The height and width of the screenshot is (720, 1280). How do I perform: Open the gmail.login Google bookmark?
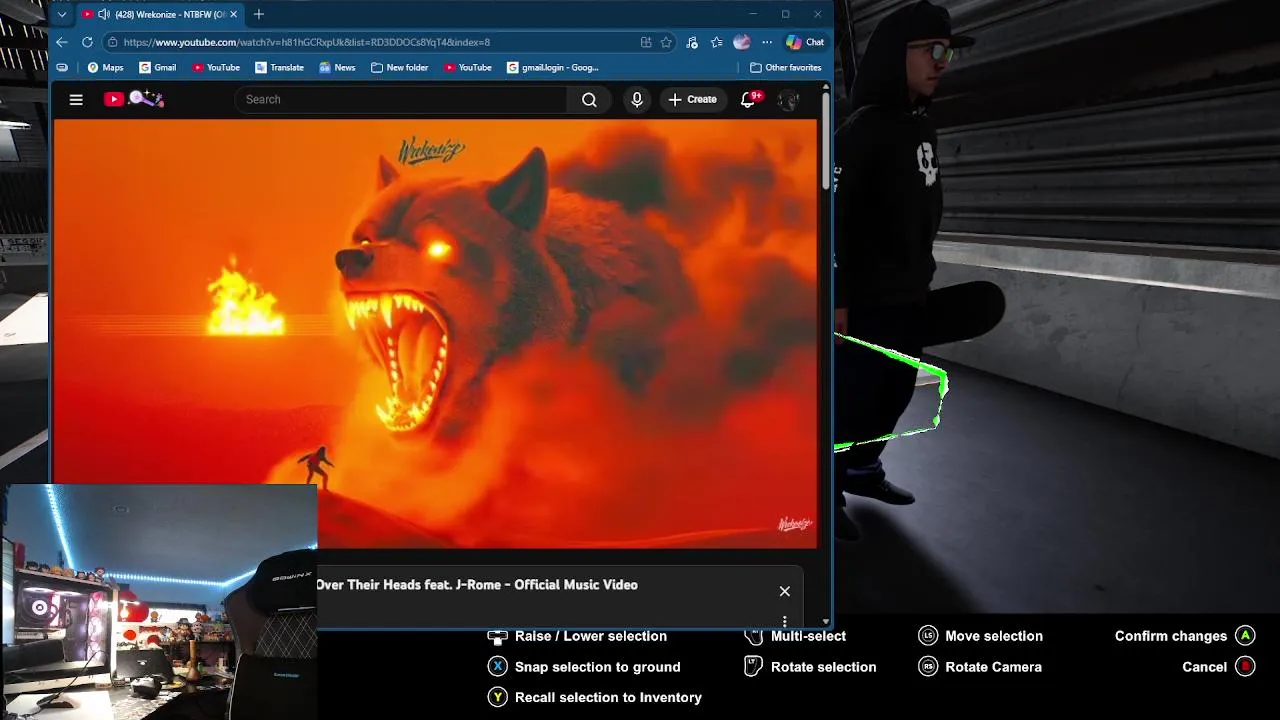coord(553,67)
